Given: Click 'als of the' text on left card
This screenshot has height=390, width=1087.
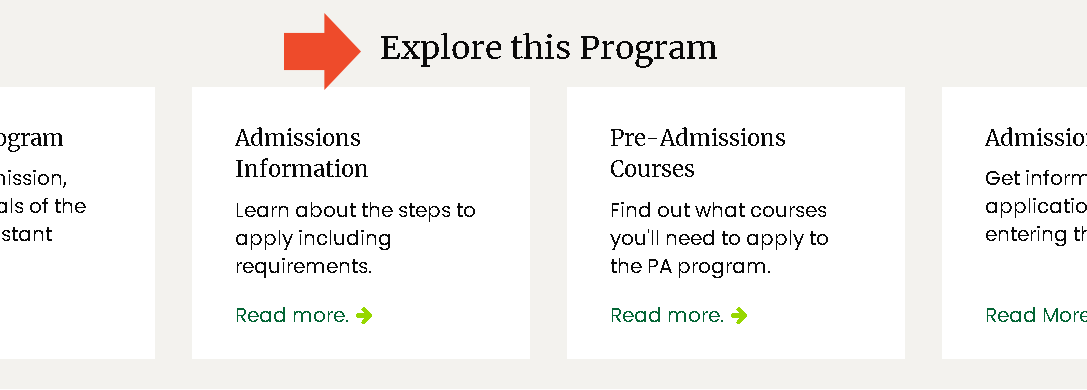Looking at the screenshot, I should click(43, 206).
